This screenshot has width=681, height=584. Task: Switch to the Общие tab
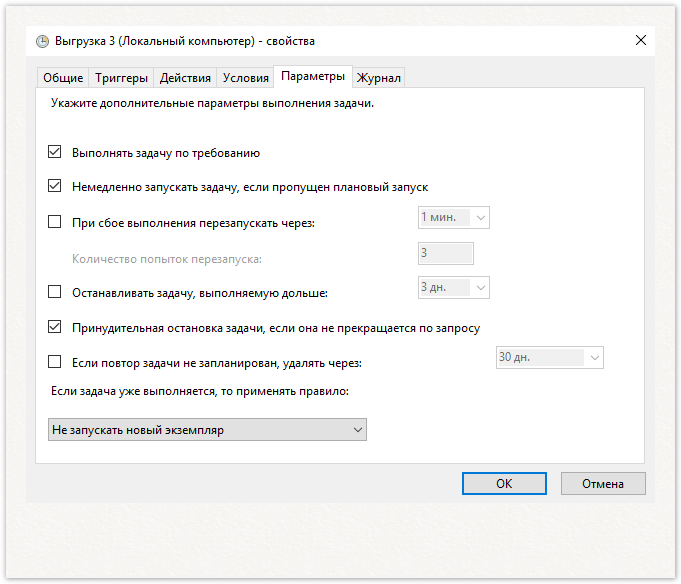63,78
